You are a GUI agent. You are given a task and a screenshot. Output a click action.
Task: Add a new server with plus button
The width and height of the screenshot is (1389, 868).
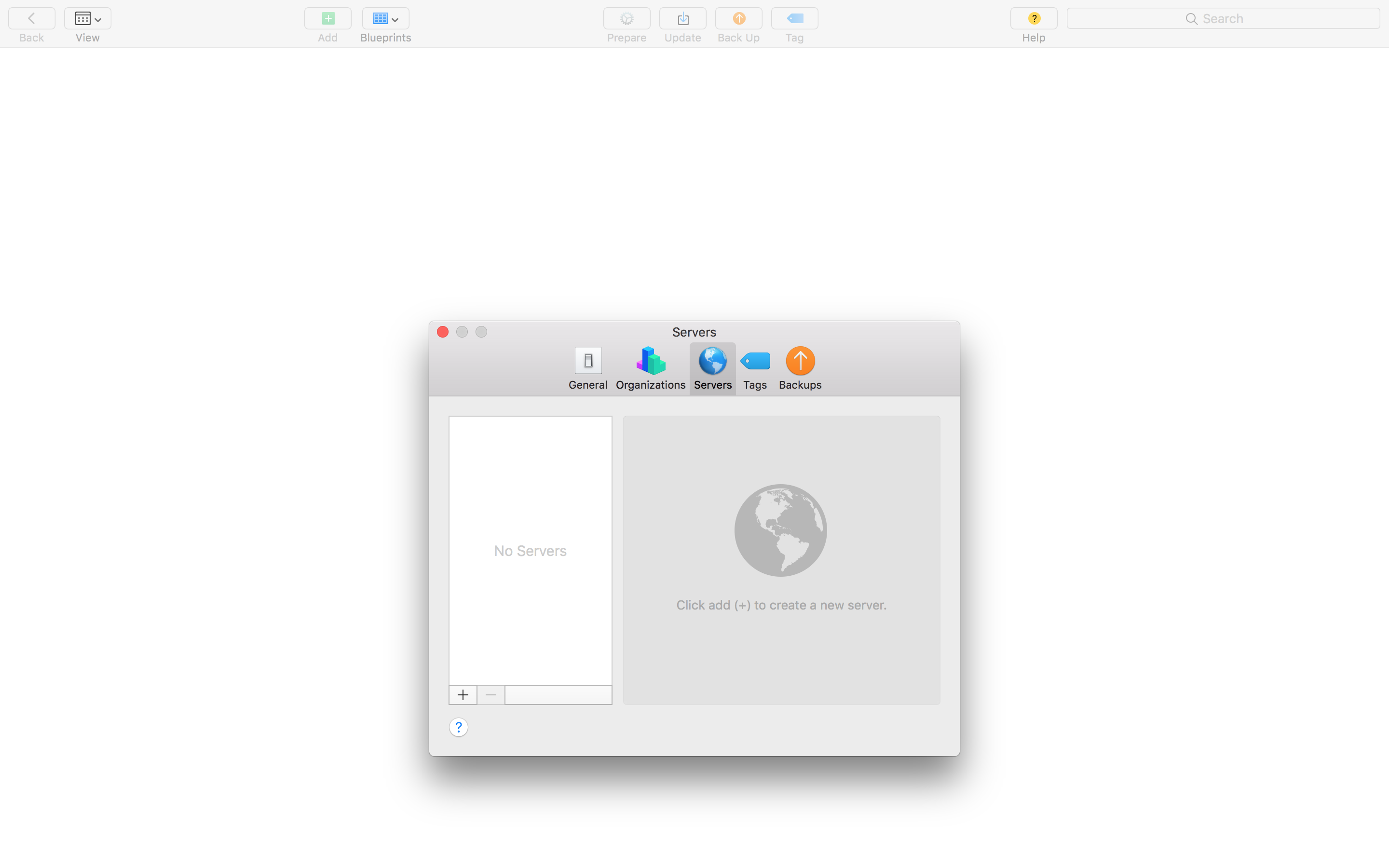pos(463,694)
